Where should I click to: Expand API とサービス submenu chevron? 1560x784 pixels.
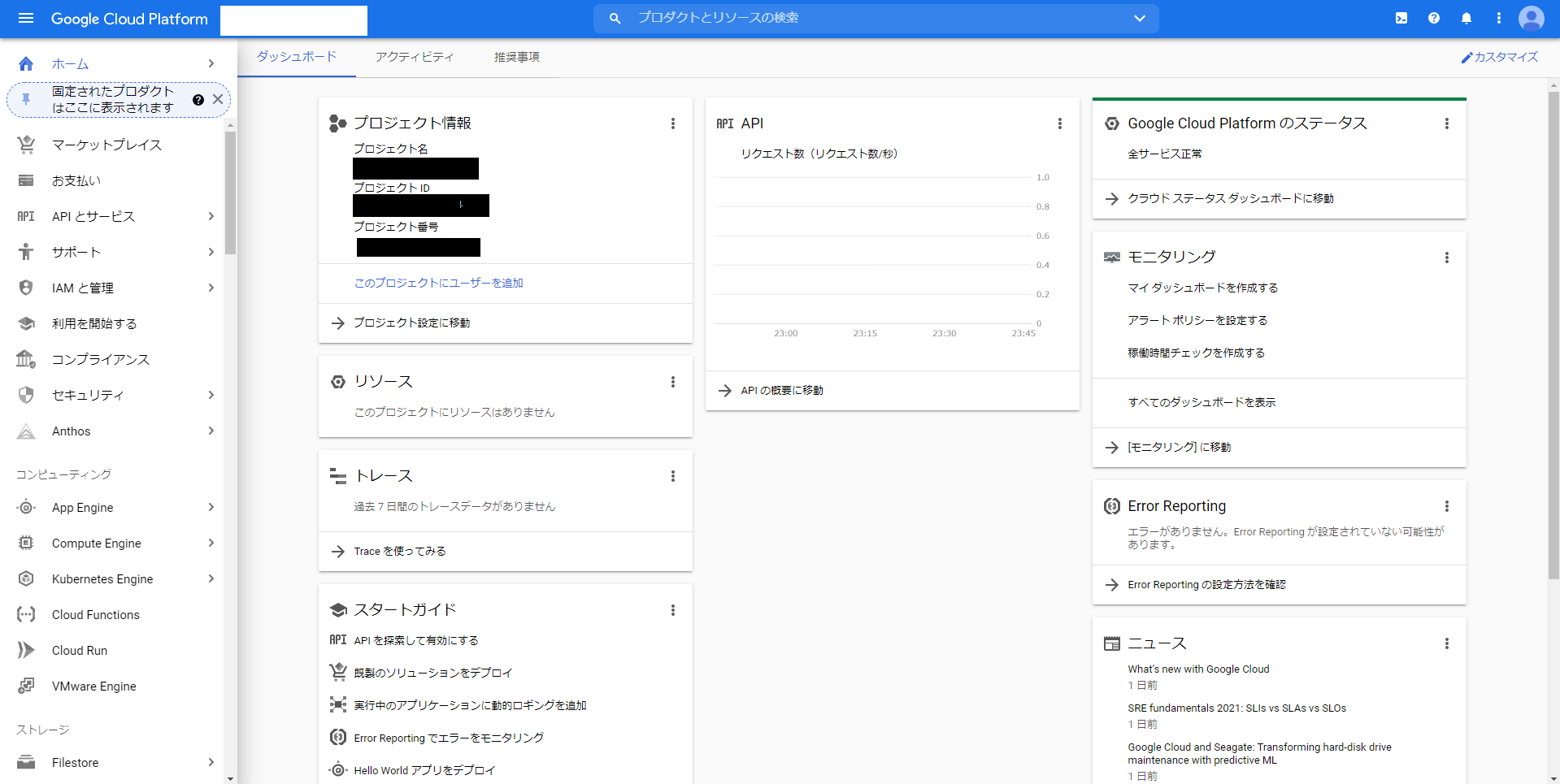[211, 216]
